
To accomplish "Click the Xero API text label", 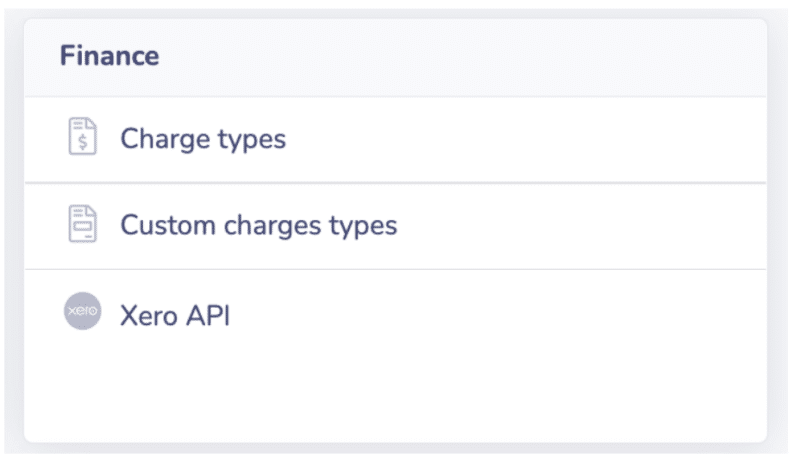I will [175, 316].
